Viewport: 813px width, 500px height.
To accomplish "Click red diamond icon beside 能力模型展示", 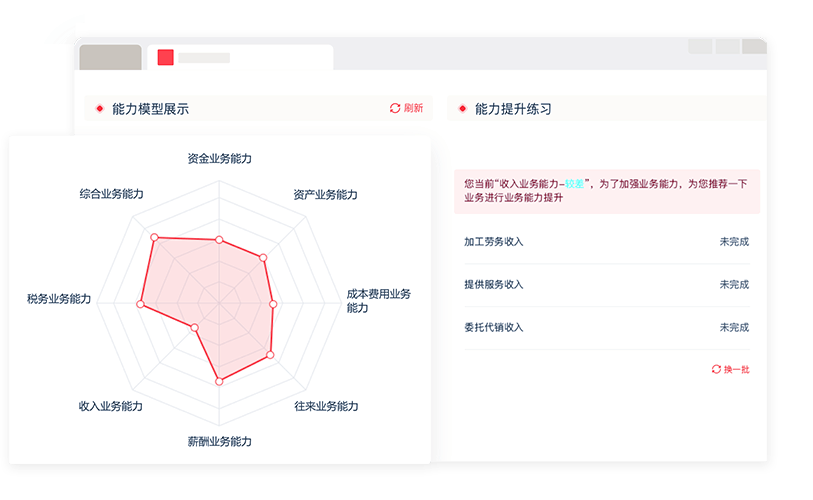I will 98,109.
